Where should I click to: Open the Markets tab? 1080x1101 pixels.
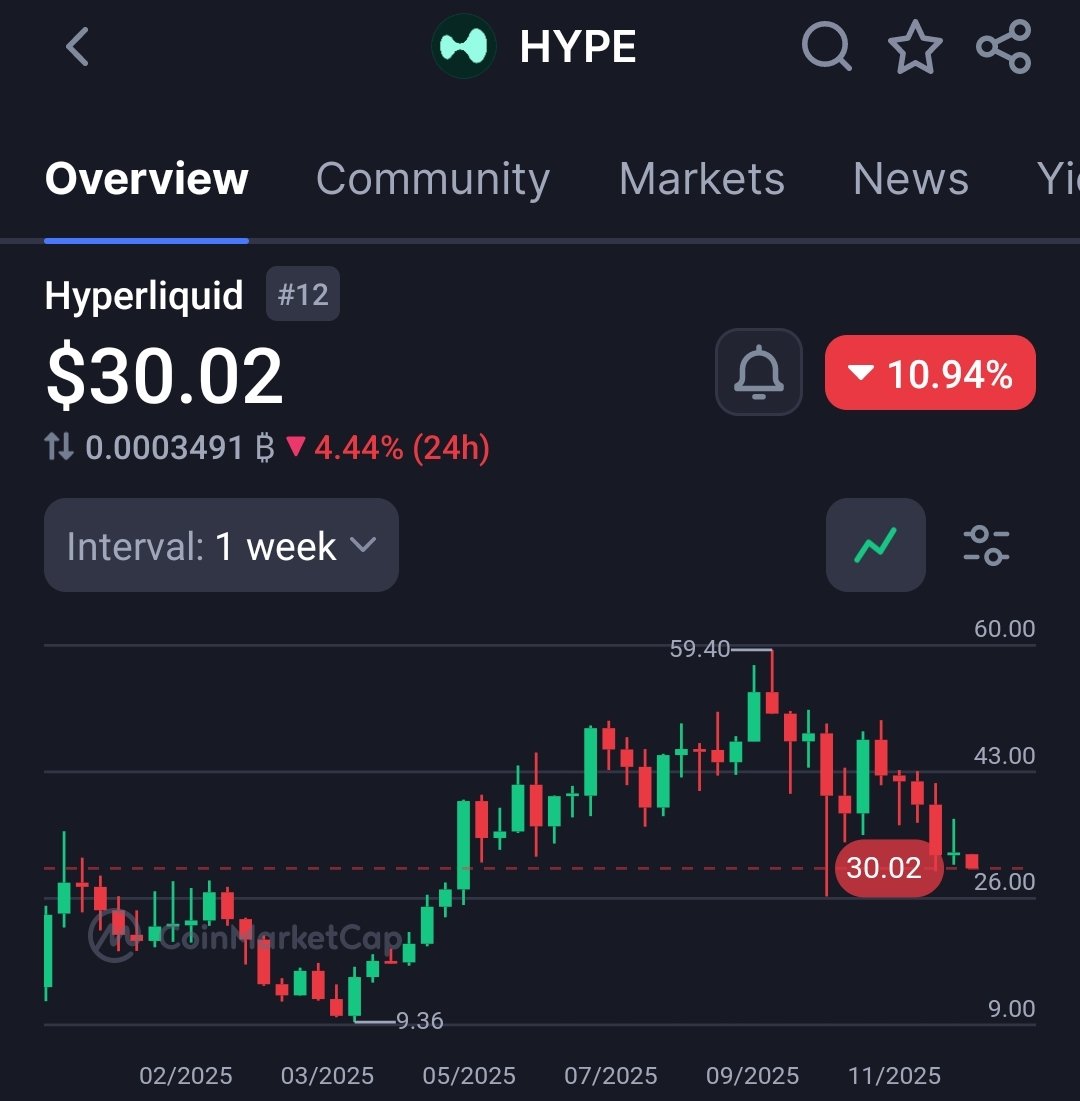click(x=701, y=179)
